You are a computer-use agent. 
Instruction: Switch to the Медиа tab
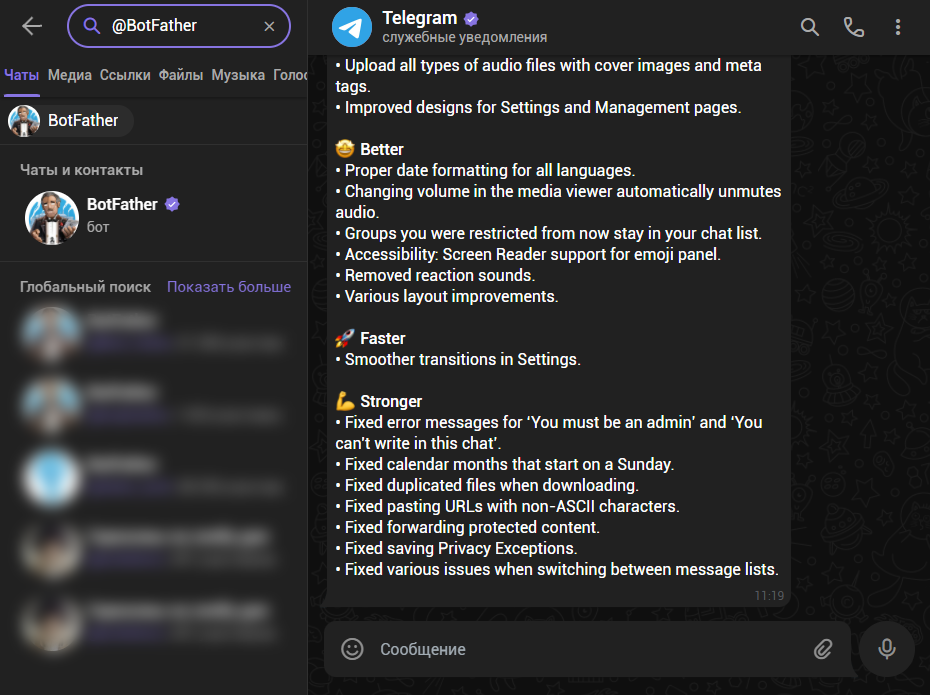coord(70,75)
